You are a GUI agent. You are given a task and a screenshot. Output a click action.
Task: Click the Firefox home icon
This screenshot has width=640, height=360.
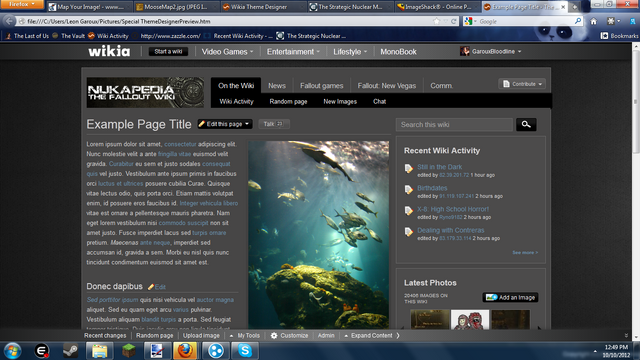click(x=593, y=21)
